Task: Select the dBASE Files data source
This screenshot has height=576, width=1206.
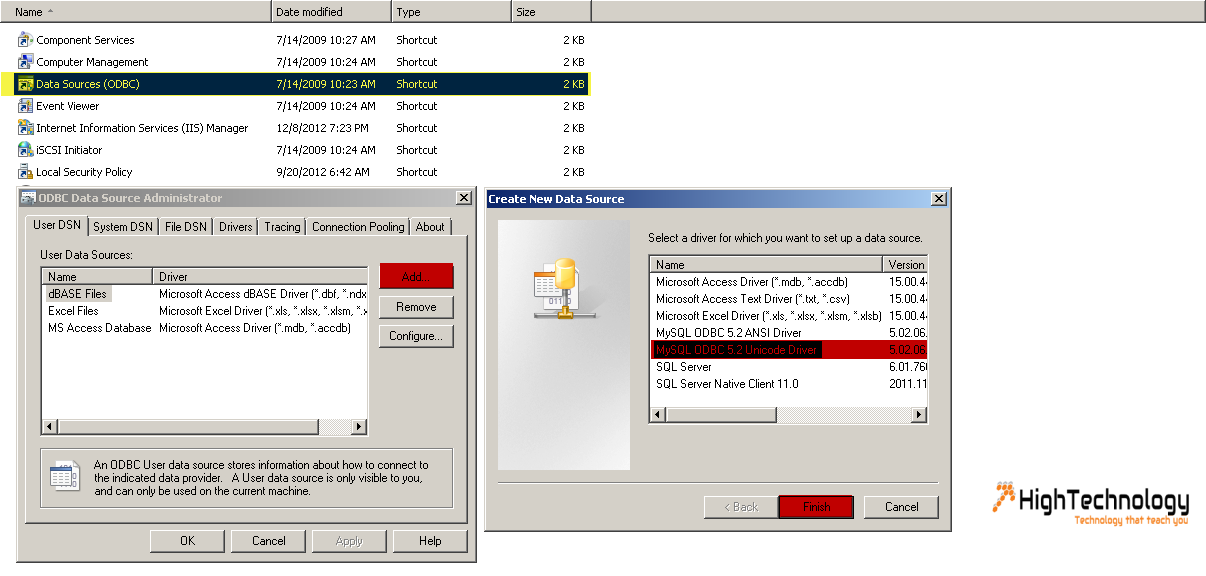Action: tap(77, 294)
